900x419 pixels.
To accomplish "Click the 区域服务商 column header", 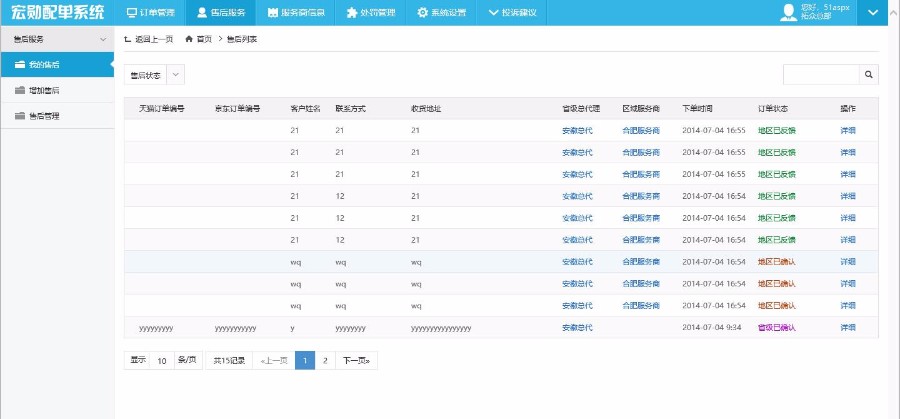I will tap(641, 108).
